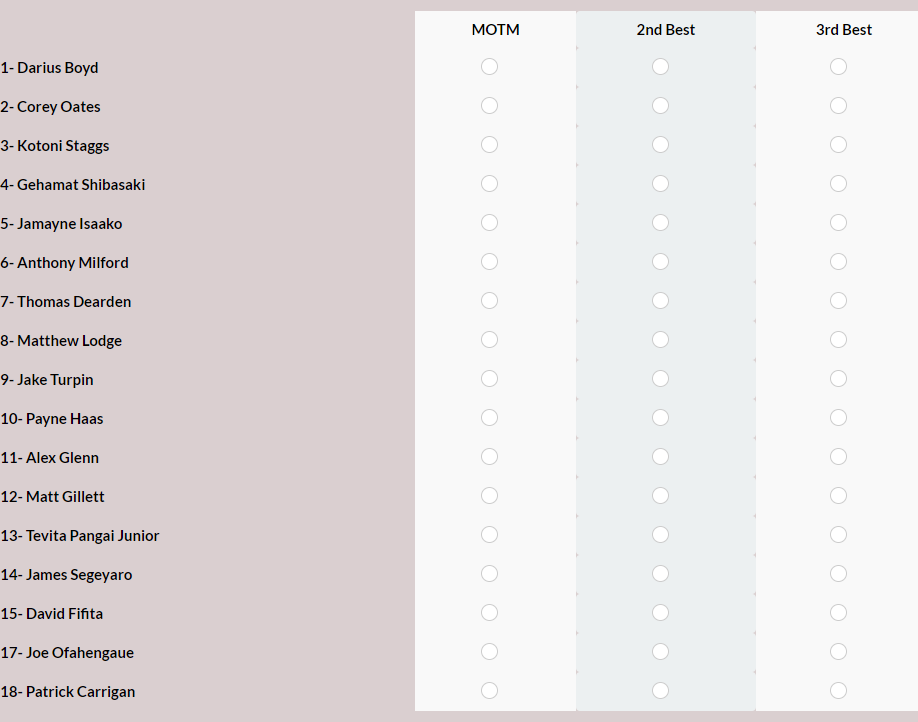
Task: Choose 2nd Best for Corey Oates
Action: click(660, 106)
